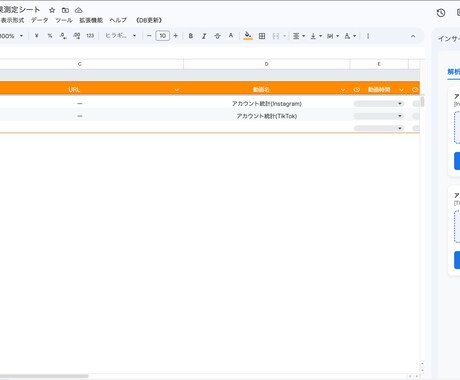The height and width of the screenshot is (380, 460).
Task: Open version history clock icon
Action: (x=441, y=13)
